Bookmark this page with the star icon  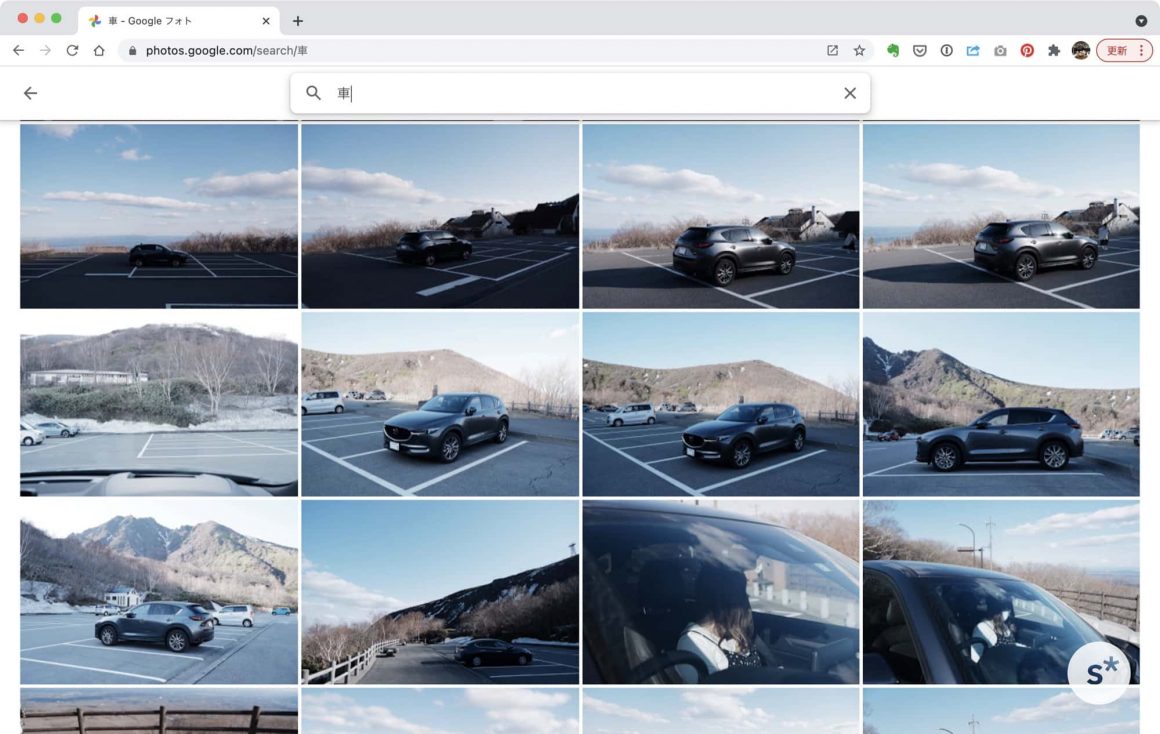pyautogui.click(x=859, y=50)
